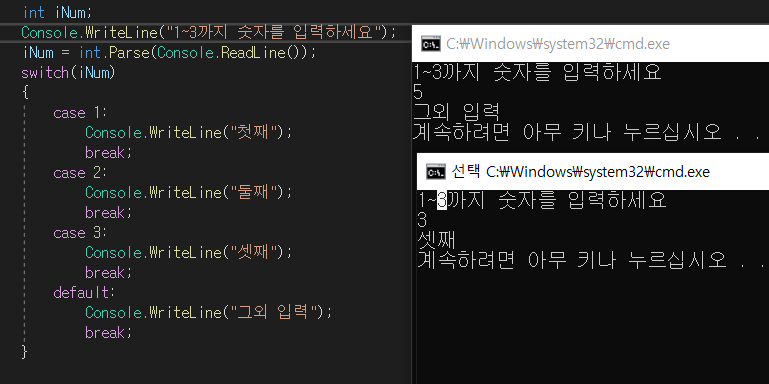Viewport: 769px width, 384px height.
Task: Click the iNum = int.Parse code line
Action: [170, 52]
